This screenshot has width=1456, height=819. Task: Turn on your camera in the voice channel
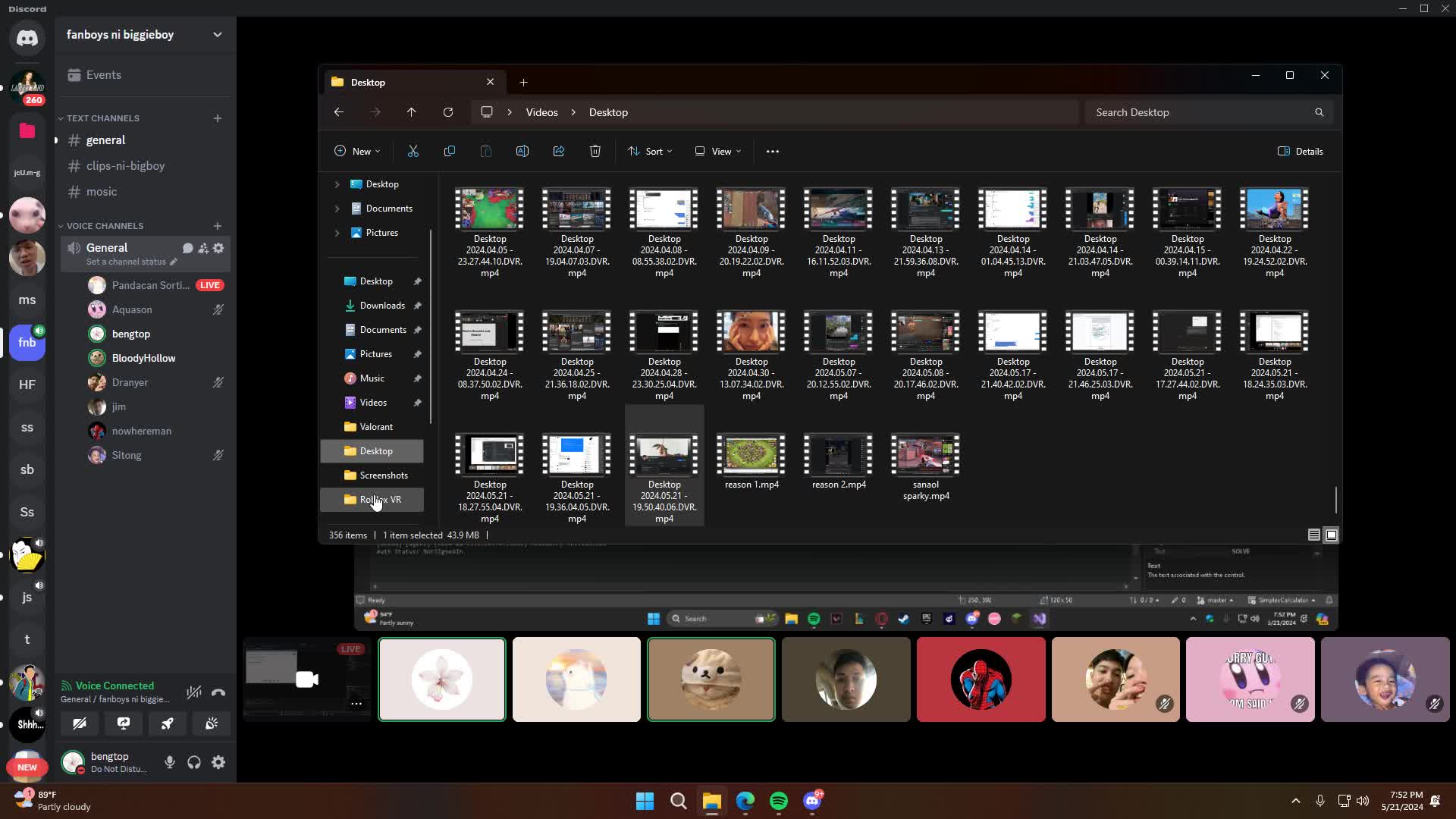pos(80,723)
